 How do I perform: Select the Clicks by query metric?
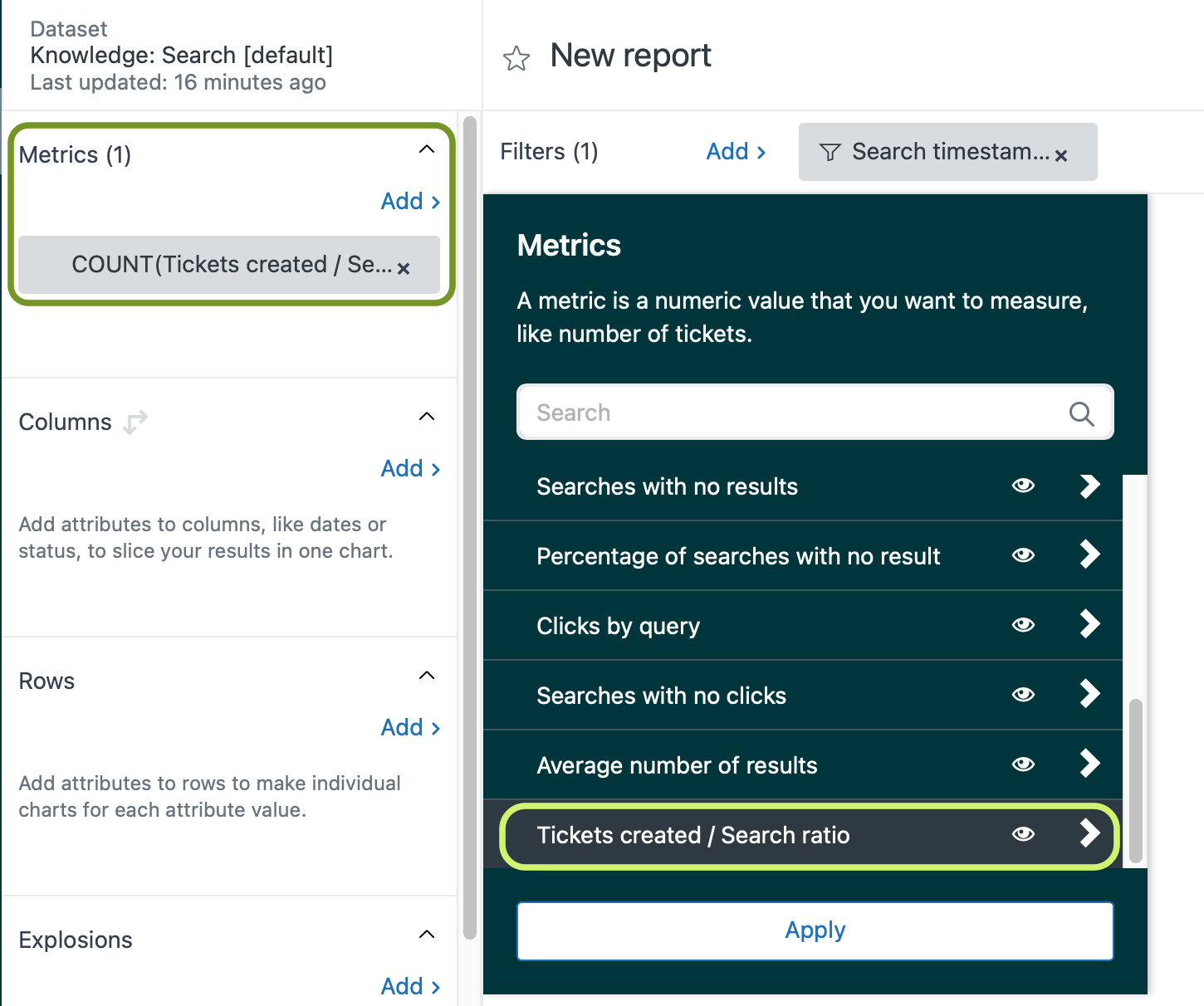point(618,626)
